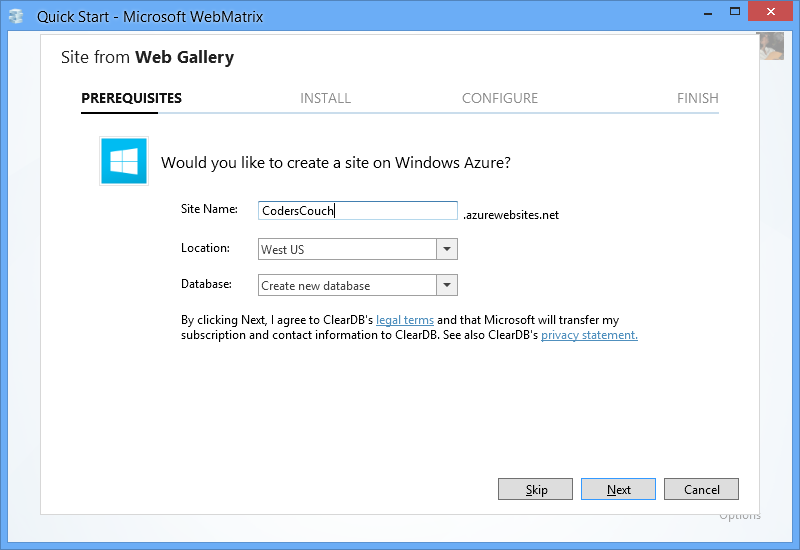The width and height of the screenshot is (800, 550).
Task: Click the Next button
Action: [x=618, y=489]
